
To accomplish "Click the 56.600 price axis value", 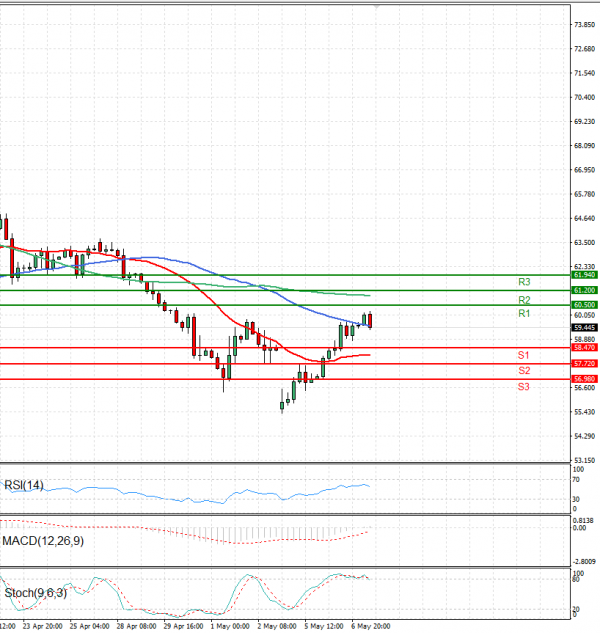I will [x=584, y=388].
